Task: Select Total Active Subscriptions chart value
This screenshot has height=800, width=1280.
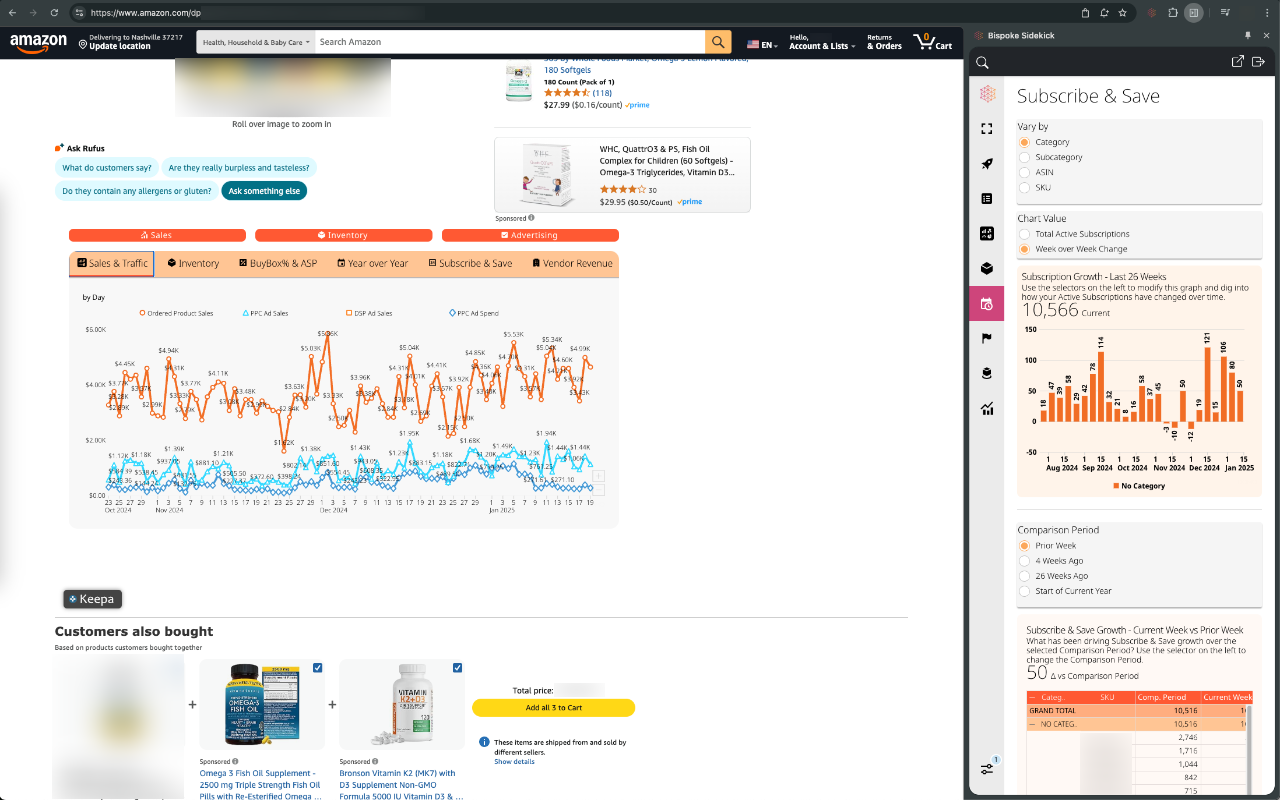Action: click(1024, 234)
